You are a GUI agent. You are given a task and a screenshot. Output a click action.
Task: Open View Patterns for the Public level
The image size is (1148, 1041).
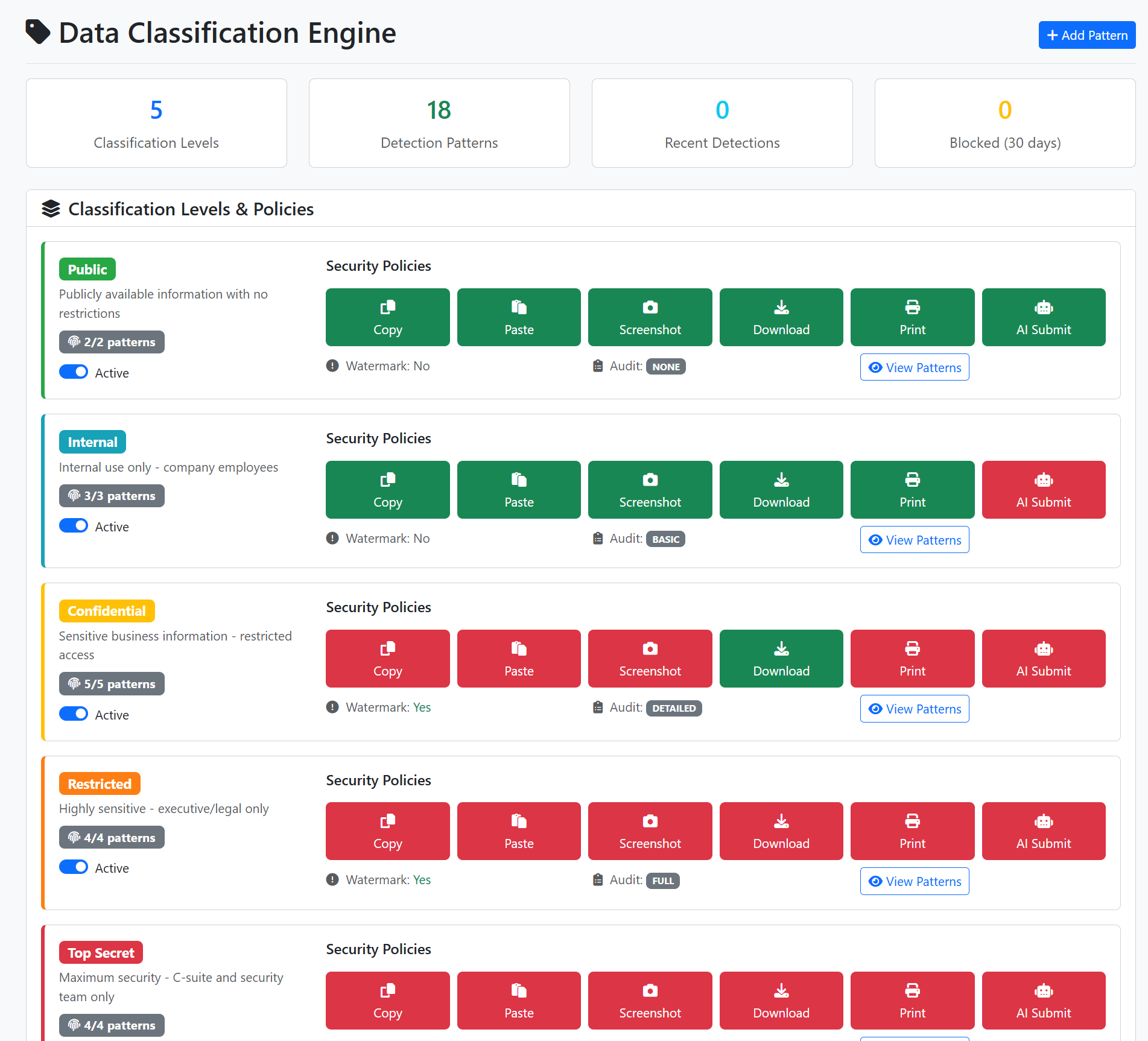[914, 367]
